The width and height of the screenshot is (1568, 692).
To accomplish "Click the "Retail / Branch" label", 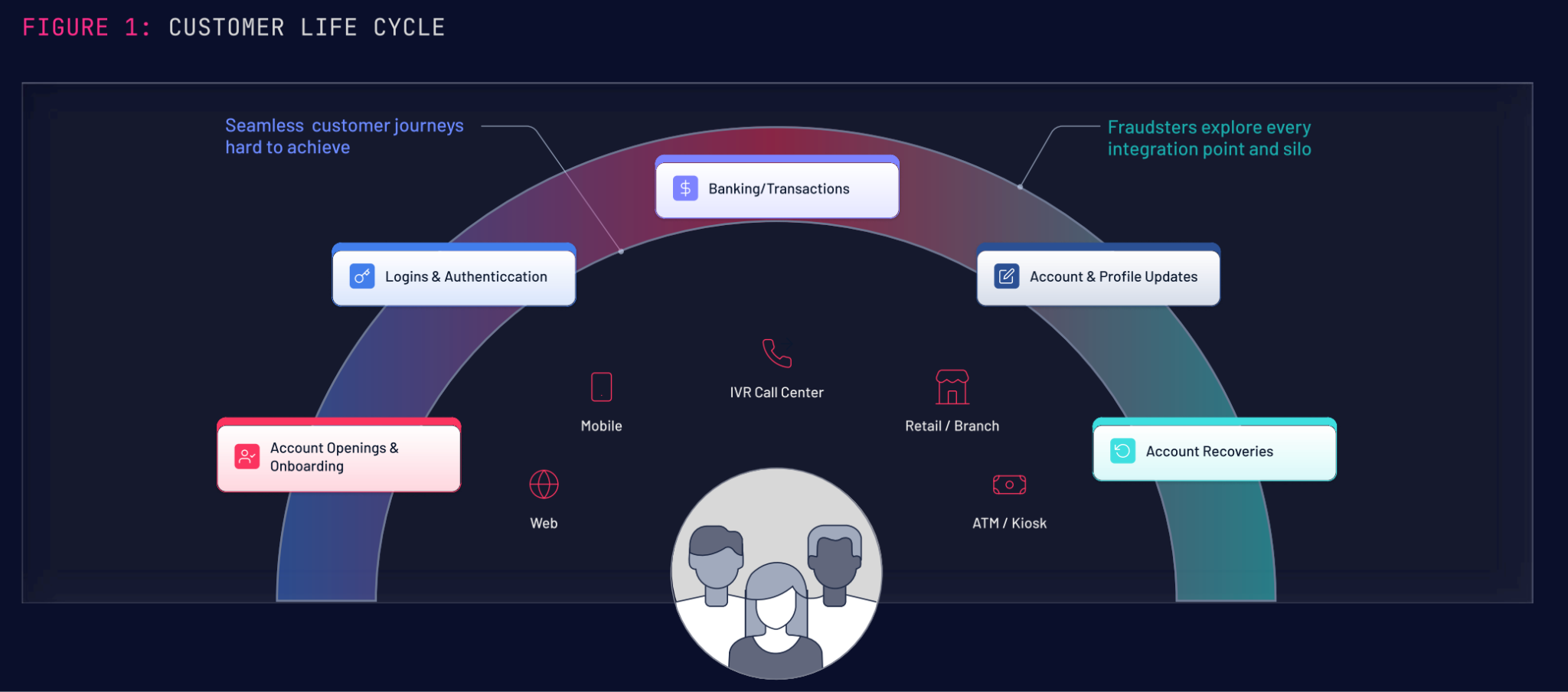I will click(952, 426).
